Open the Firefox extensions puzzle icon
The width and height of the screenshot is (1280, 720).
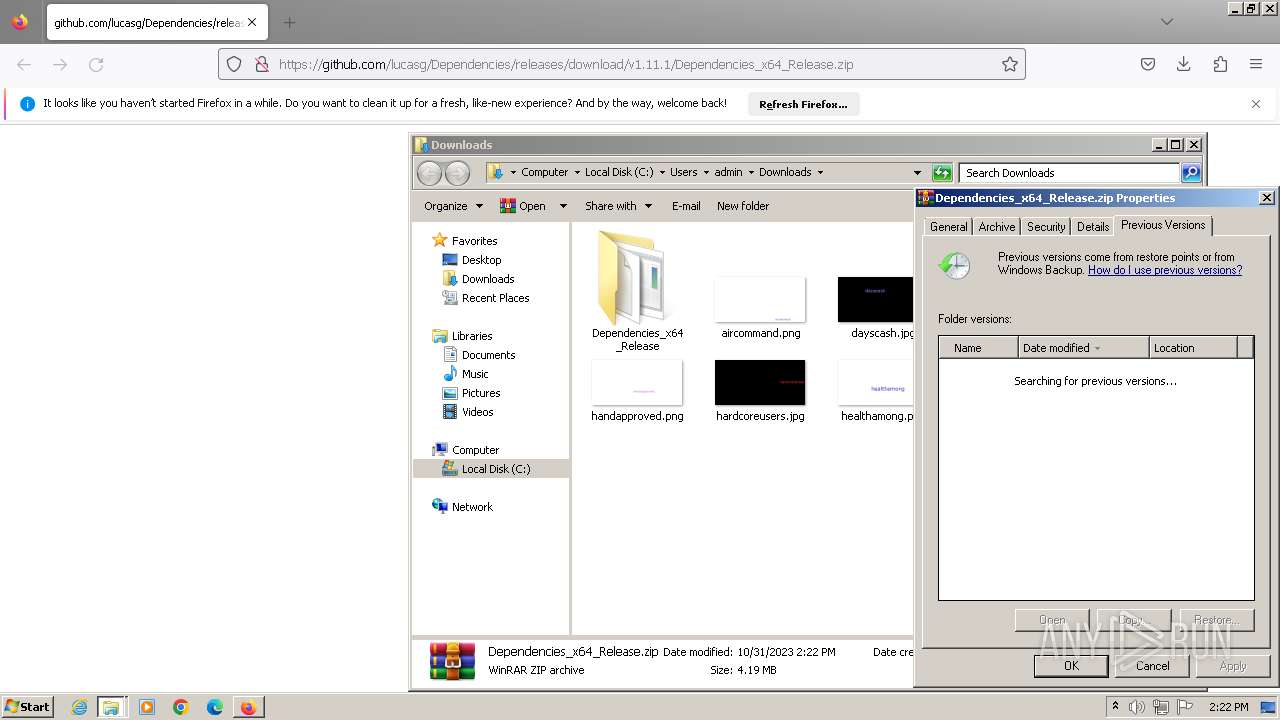point(1220,64)
